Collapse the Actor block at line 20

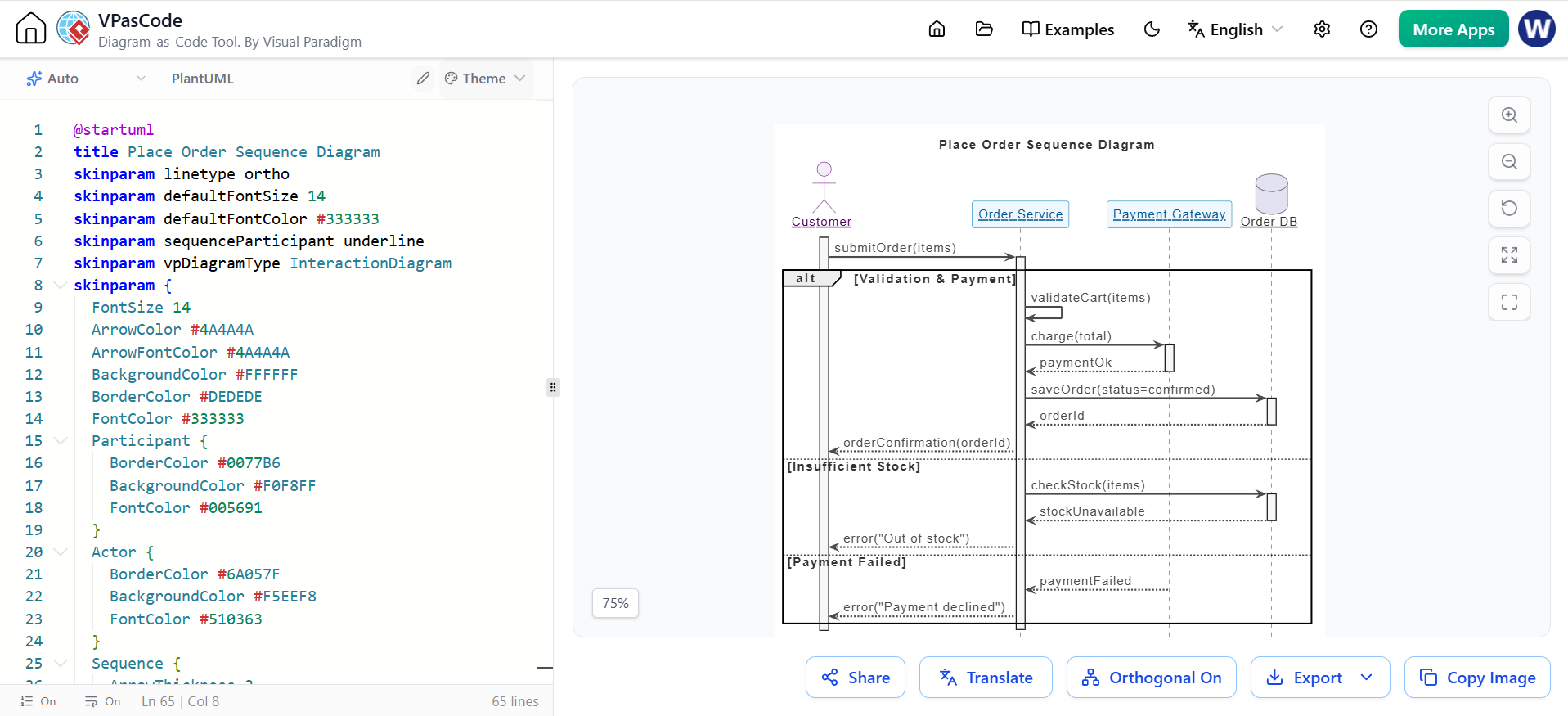click(x=60, y=552)
